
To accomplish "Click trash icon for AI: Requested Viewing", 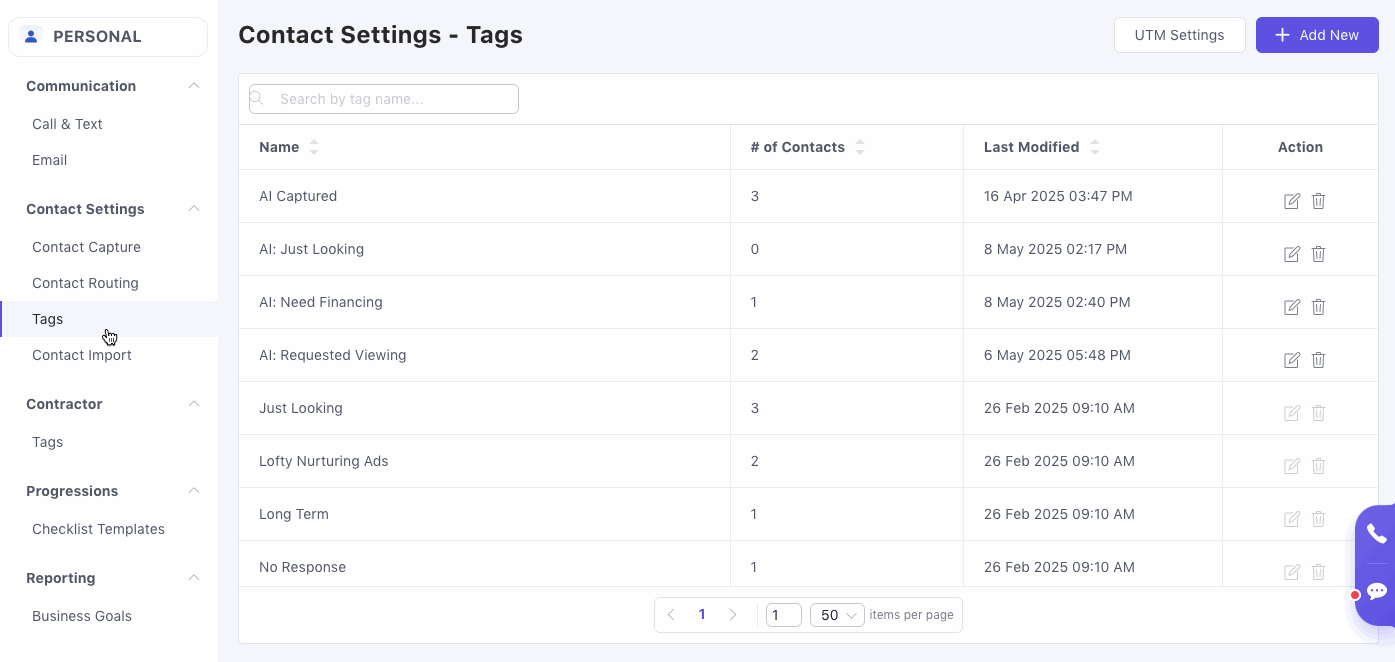I will pyautogui.click(x=1318, y=360).
